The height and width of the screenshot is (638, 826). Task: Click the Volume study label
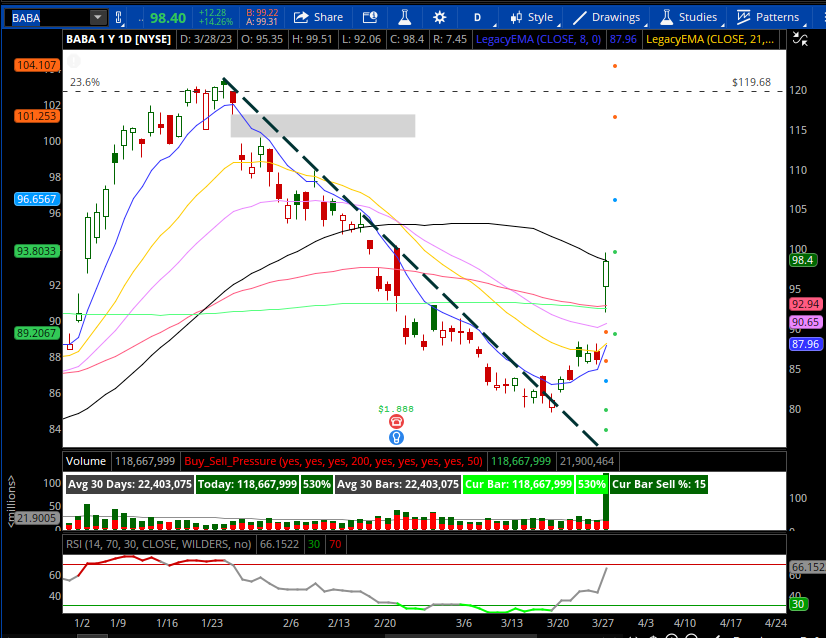click(86, 462)
